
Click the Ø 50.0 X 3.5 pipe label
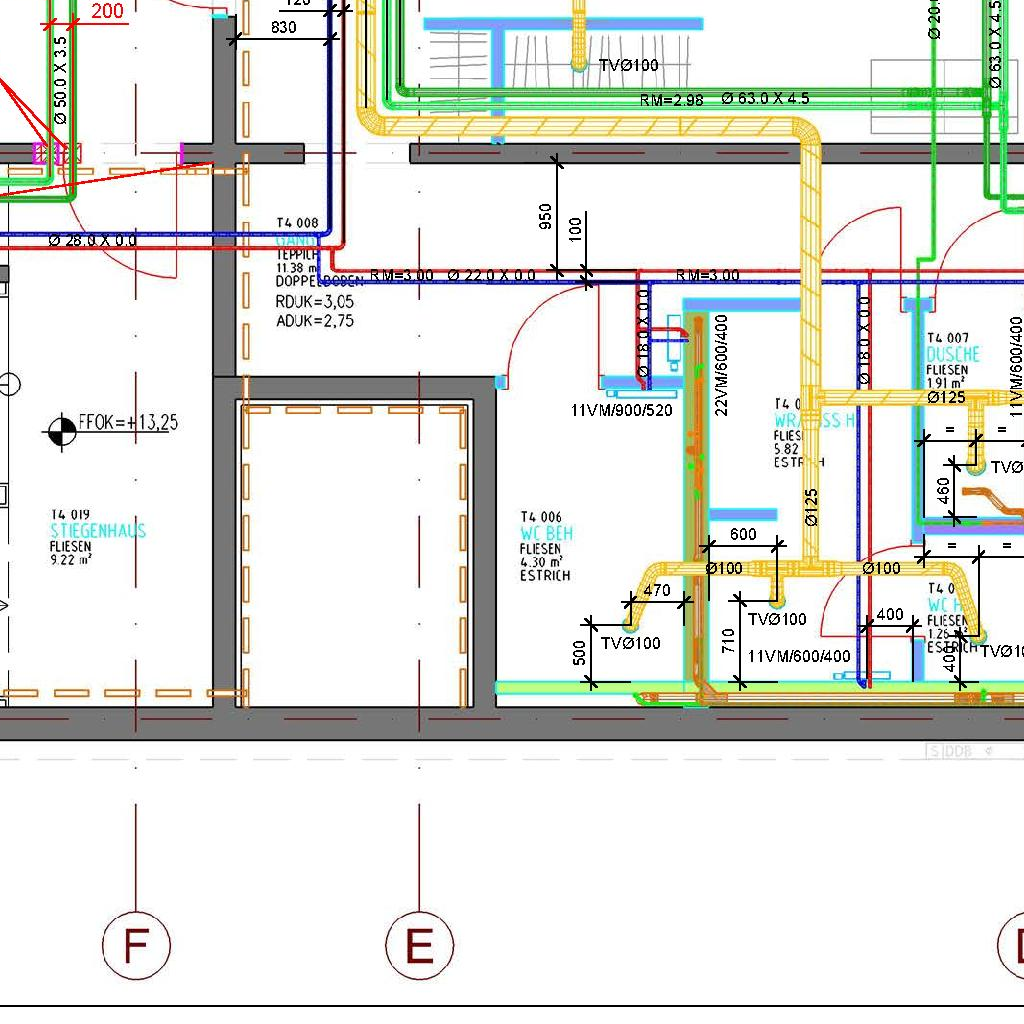point(60,80)
